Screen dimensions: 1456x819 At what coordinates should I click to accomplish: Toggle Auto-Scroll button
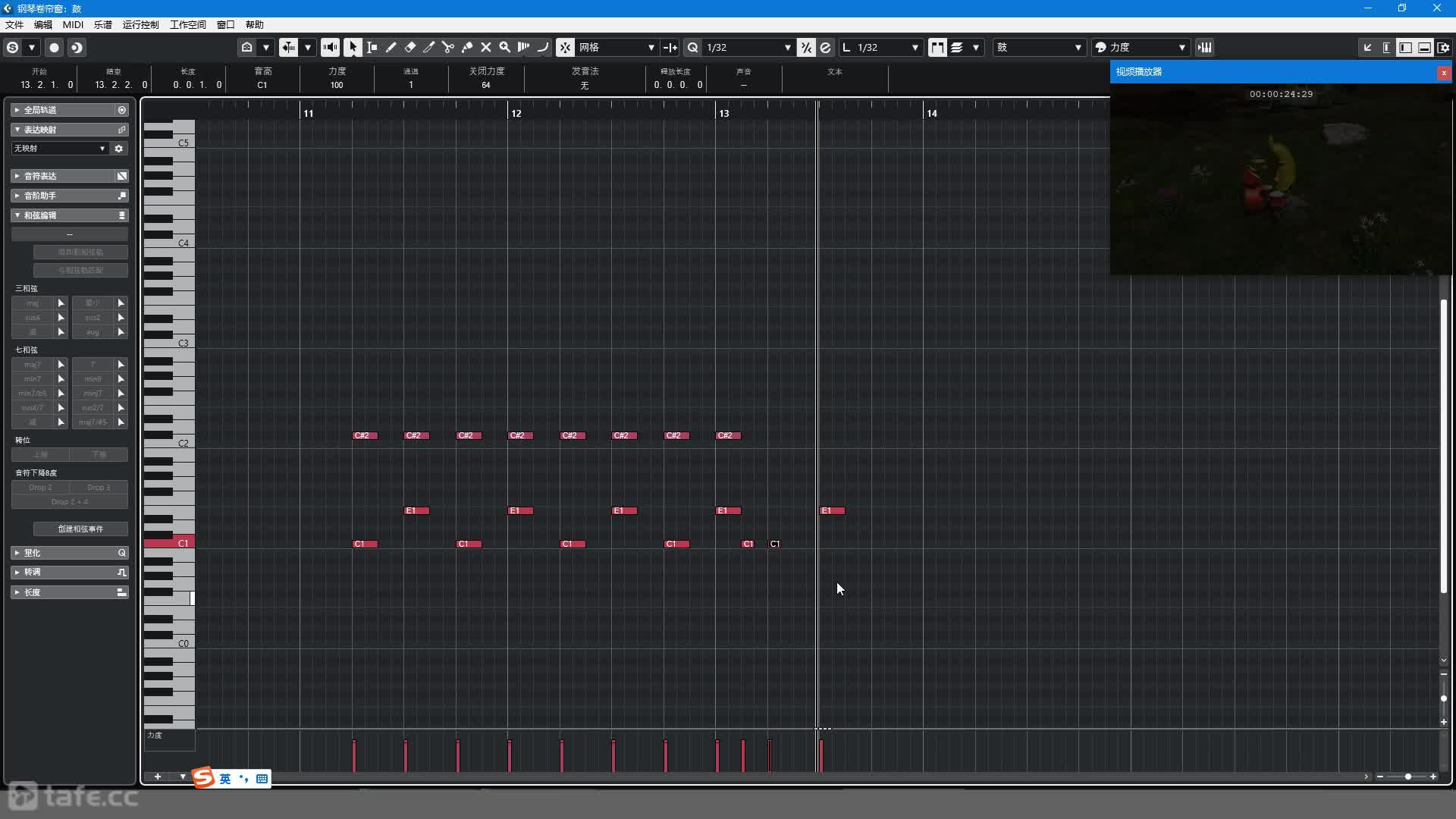tap(289, 47)
